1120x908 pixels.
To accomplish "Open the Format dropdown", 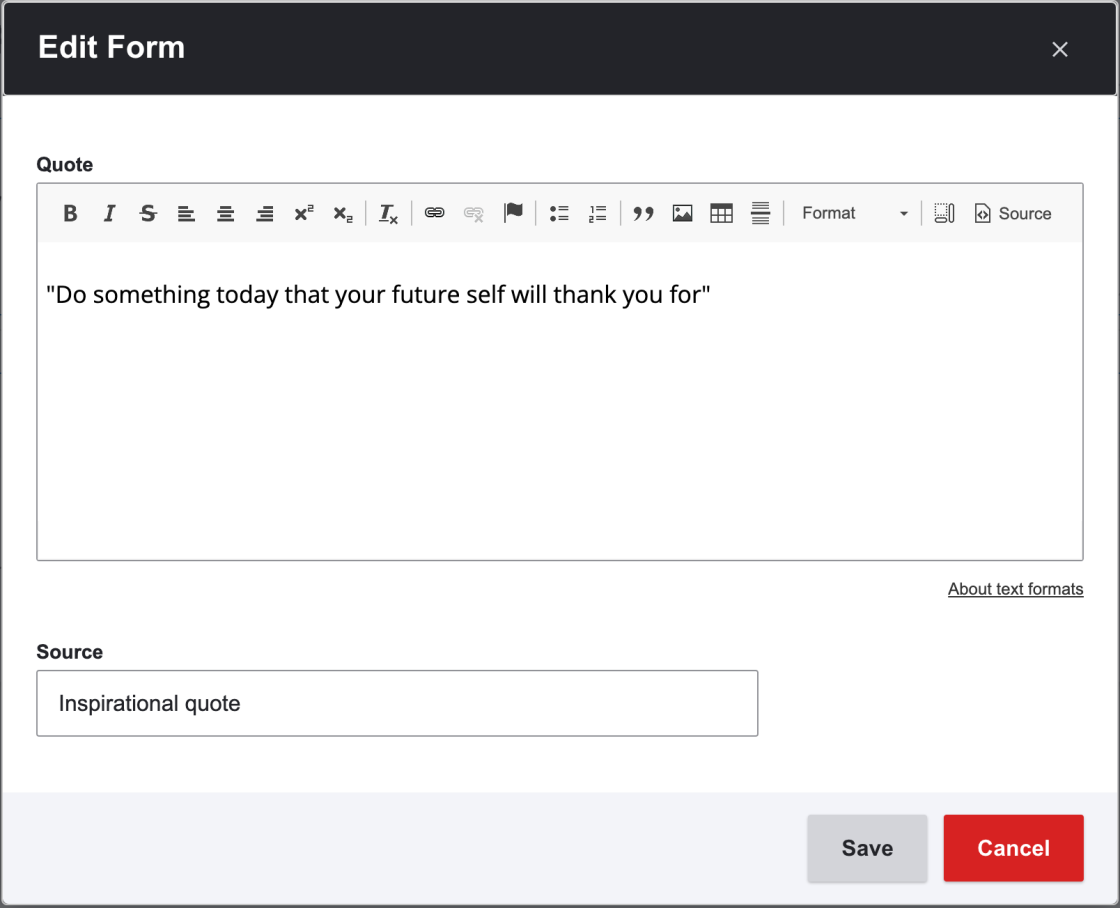I will tap(854, 213).
